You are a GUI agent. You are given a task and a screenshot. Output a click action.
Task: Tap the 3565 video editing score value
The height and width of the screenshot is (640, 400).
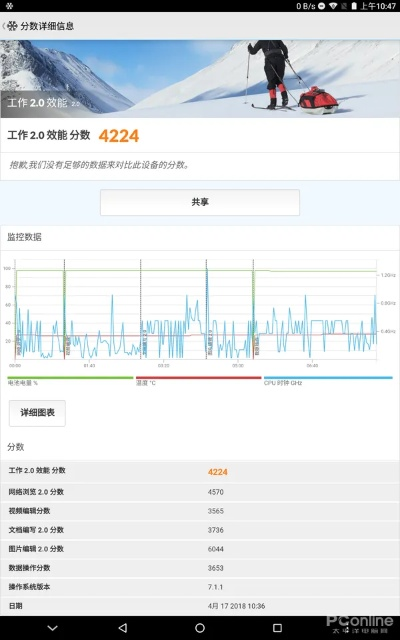pyautogui.click(x=216, y=511)
